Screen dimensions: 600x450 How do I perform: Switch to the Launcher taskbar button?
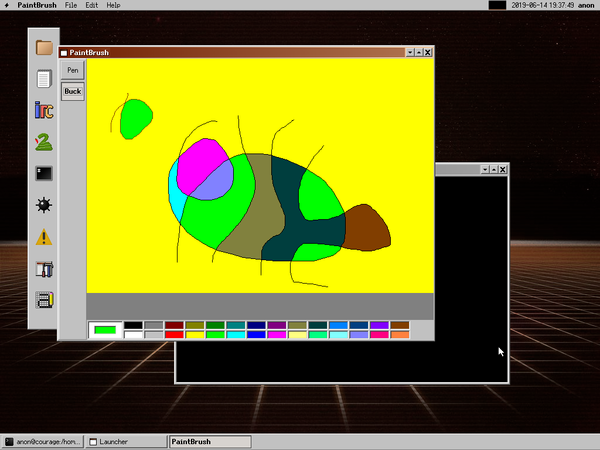[126, 442]
